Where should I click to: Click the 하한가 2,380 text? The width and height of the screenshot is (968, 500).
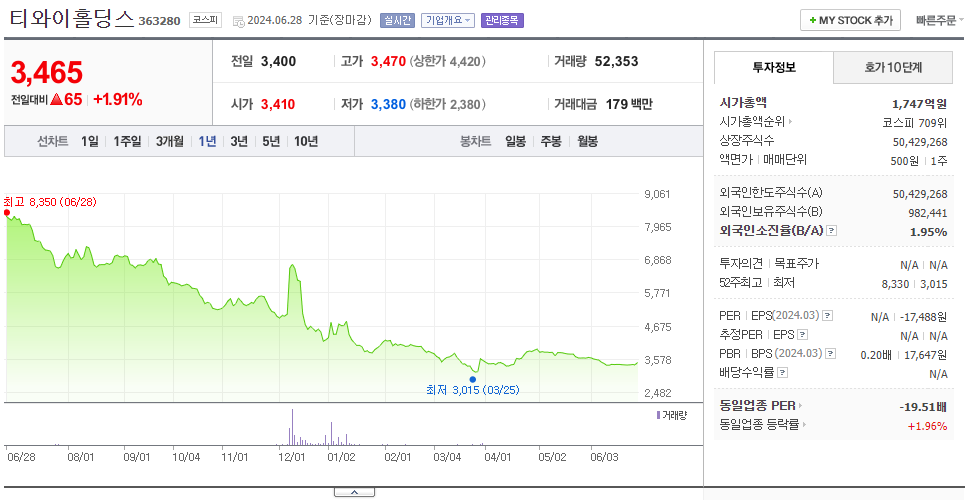[448, 104]
